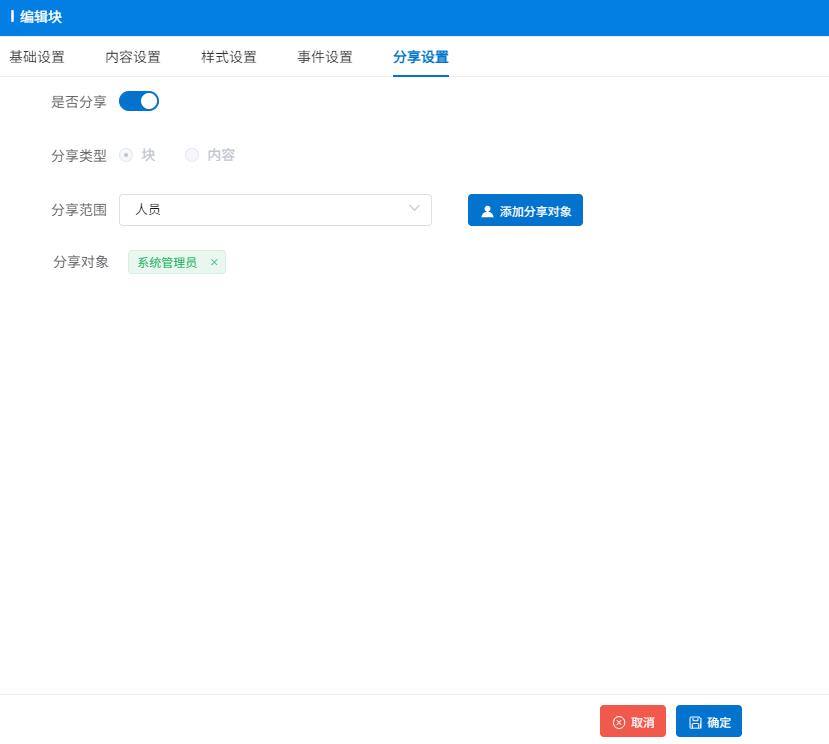The width and height of the screenshot is (829, 744).
Task: Remove 系统管理员 tag with its x icon
Action: pos(214,262)
